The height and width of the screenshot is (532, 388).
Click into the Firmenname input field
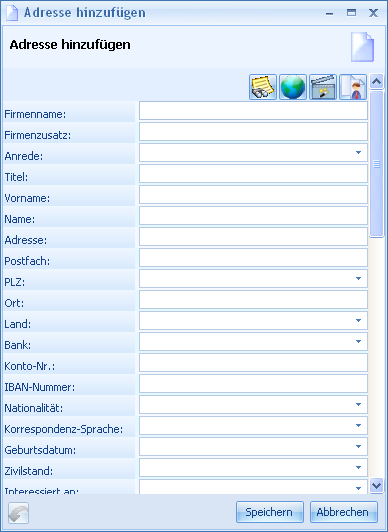coord(253,111)
